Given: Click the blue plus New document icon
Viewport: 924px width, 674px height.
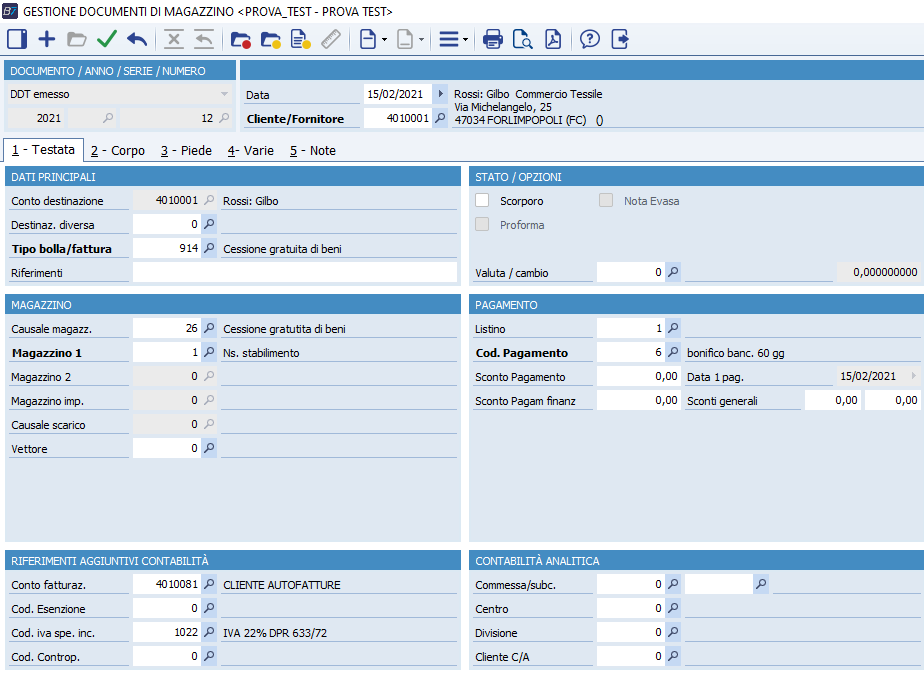Looking at the screenshot, I should coord(47,39).
